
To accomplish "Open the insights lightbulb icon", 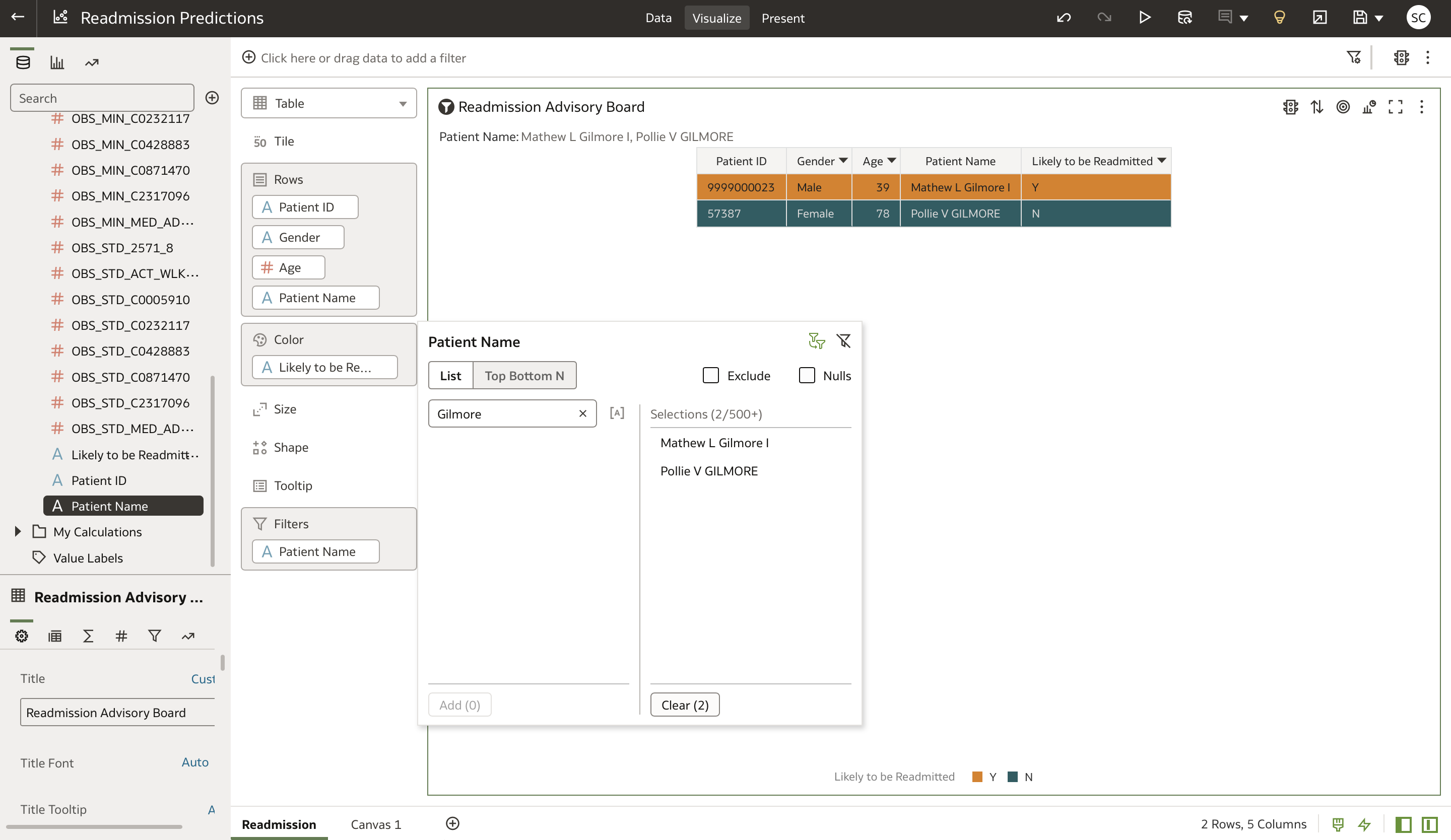I will click(1279, 18).
